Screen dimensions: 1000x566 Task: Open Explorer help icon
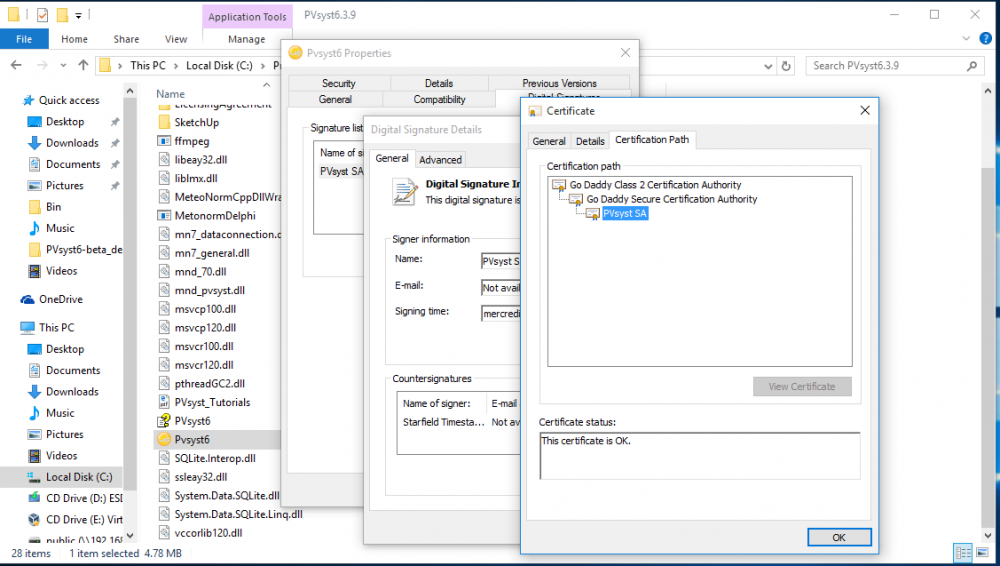[x=985, y=39]
